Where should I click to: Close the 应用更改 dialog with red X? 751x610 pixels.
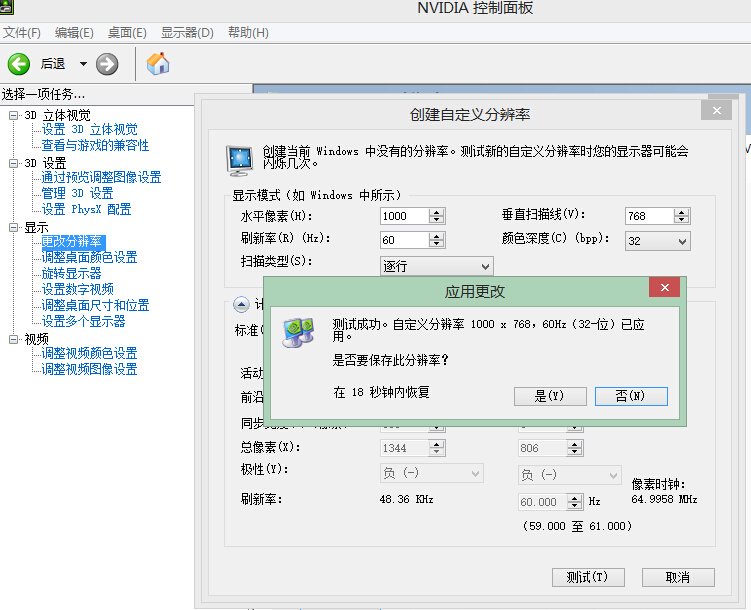pyautogui.click(x=664, y=288)
